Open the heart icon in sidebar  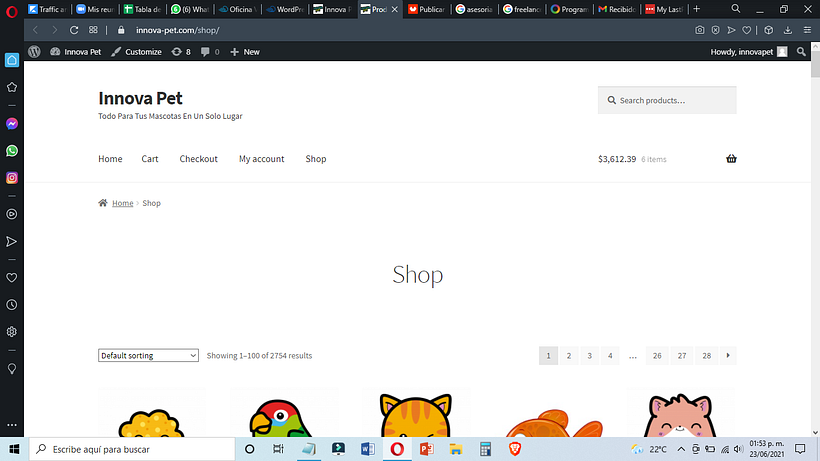click(x=12, y=278)
